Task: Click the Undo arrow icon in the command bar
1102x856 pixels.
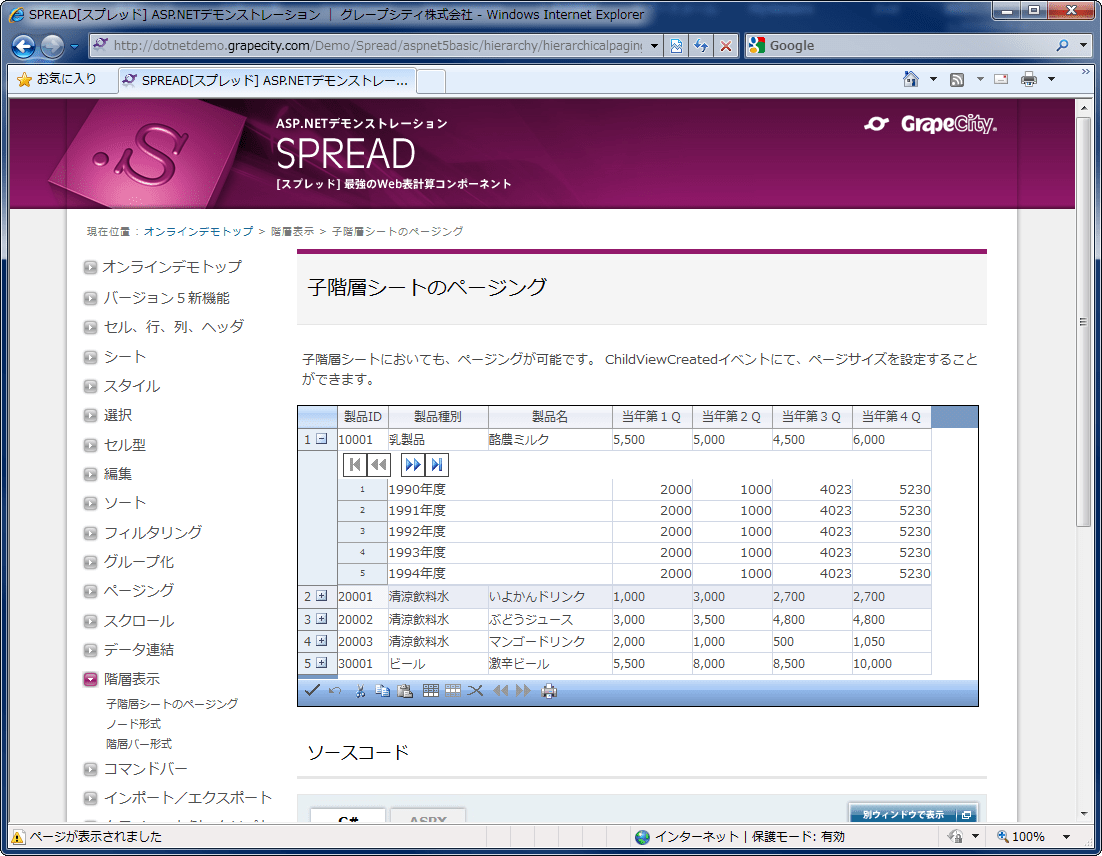Action: point(335,690)
